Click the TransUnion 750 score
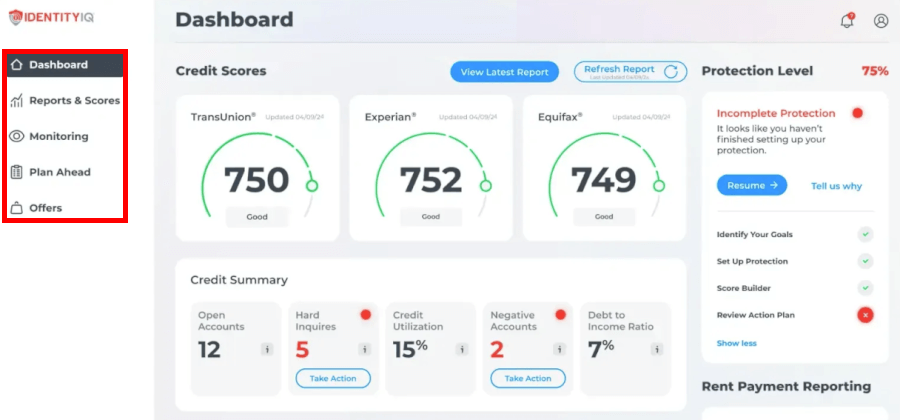 point(257,180)
